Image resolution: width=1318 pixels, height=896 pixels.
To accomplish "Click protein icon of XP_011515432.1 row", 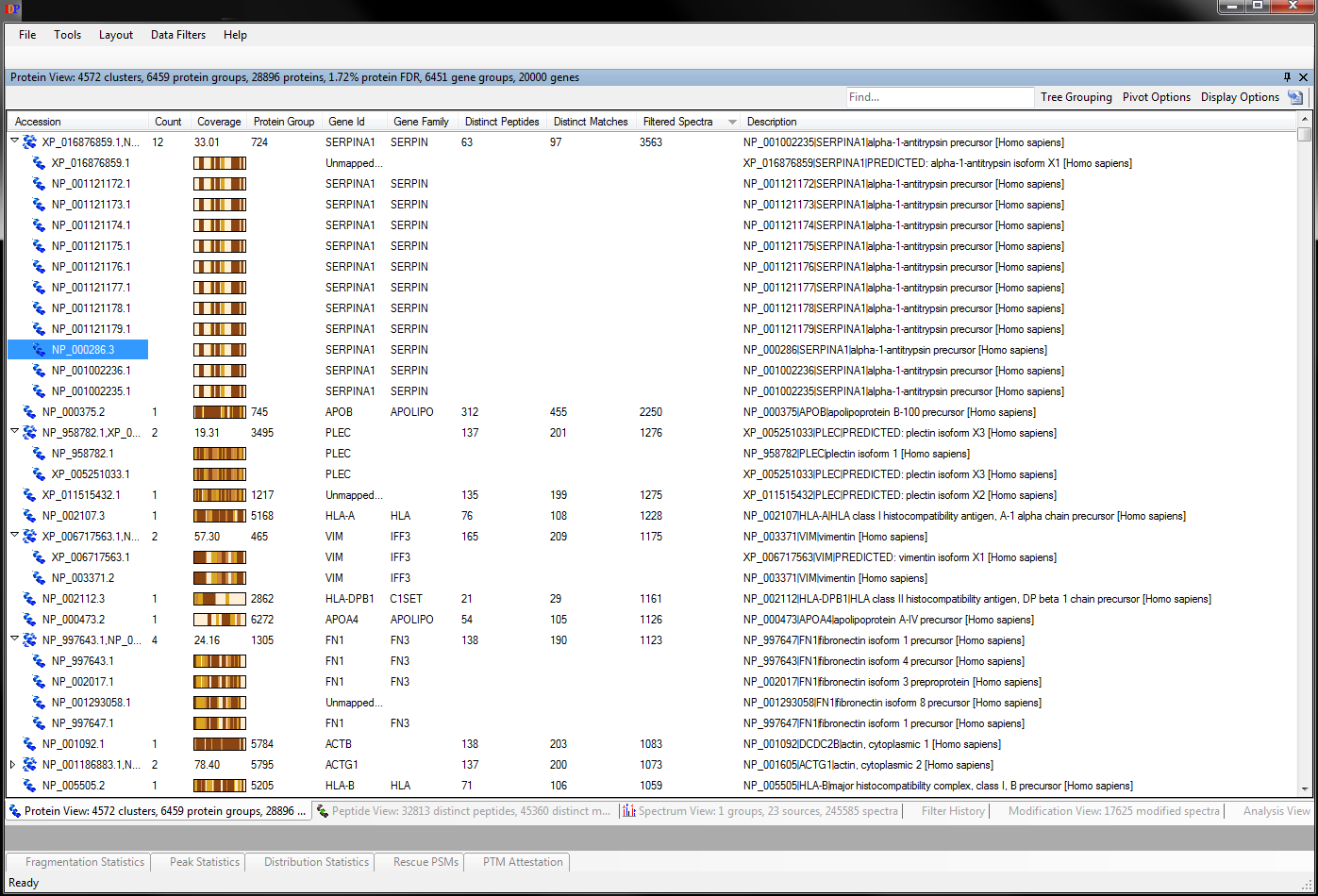I will coord(29,495).
